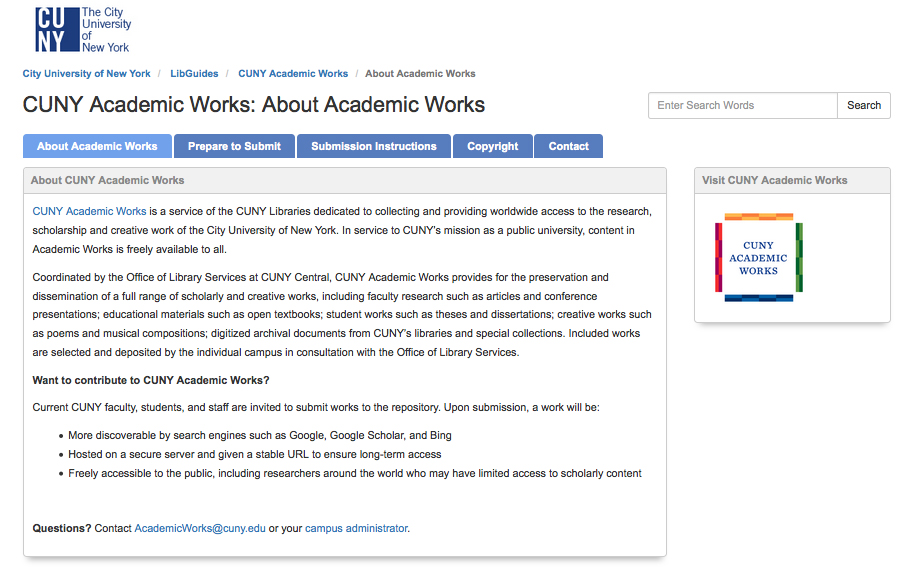Go to the LibGuides breadcrumb link
The height and width of the screenshot is (579, 915).
tap(194, 74)
